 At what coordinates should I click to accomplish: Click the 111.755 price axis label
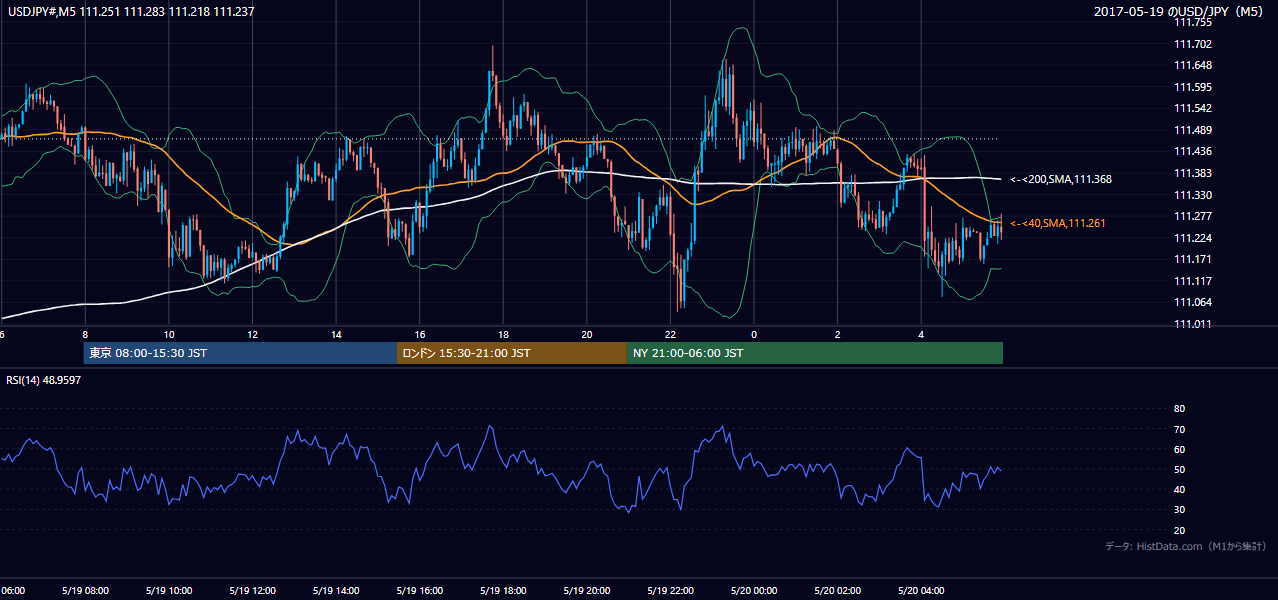pos(1195,22)
